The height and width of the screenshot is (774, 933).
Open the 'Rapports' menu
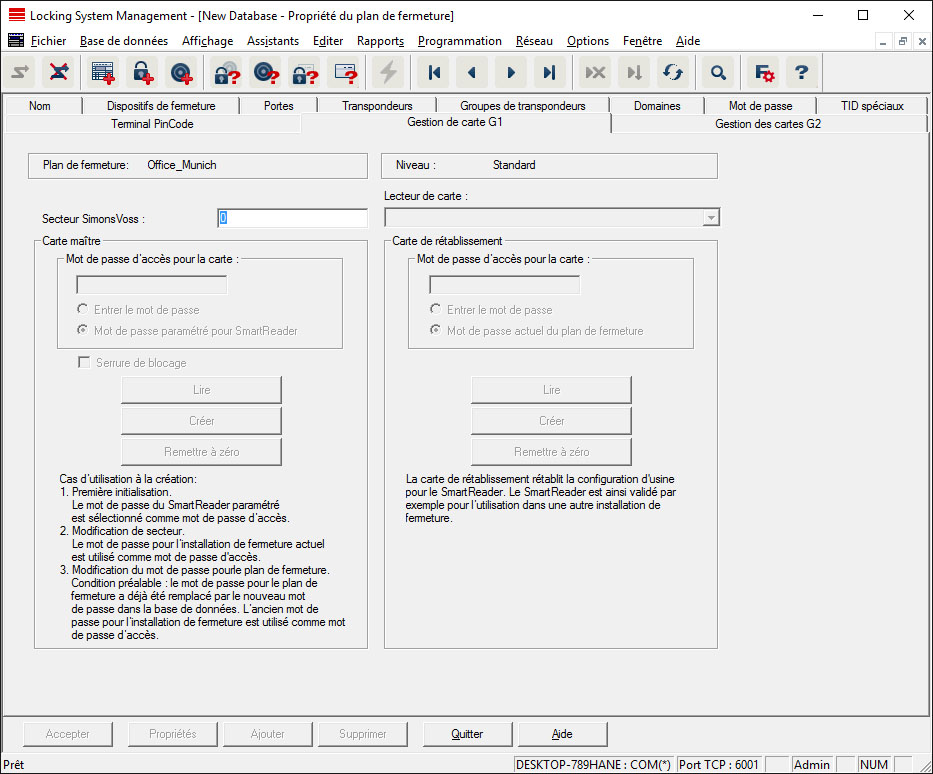point(380,41)
